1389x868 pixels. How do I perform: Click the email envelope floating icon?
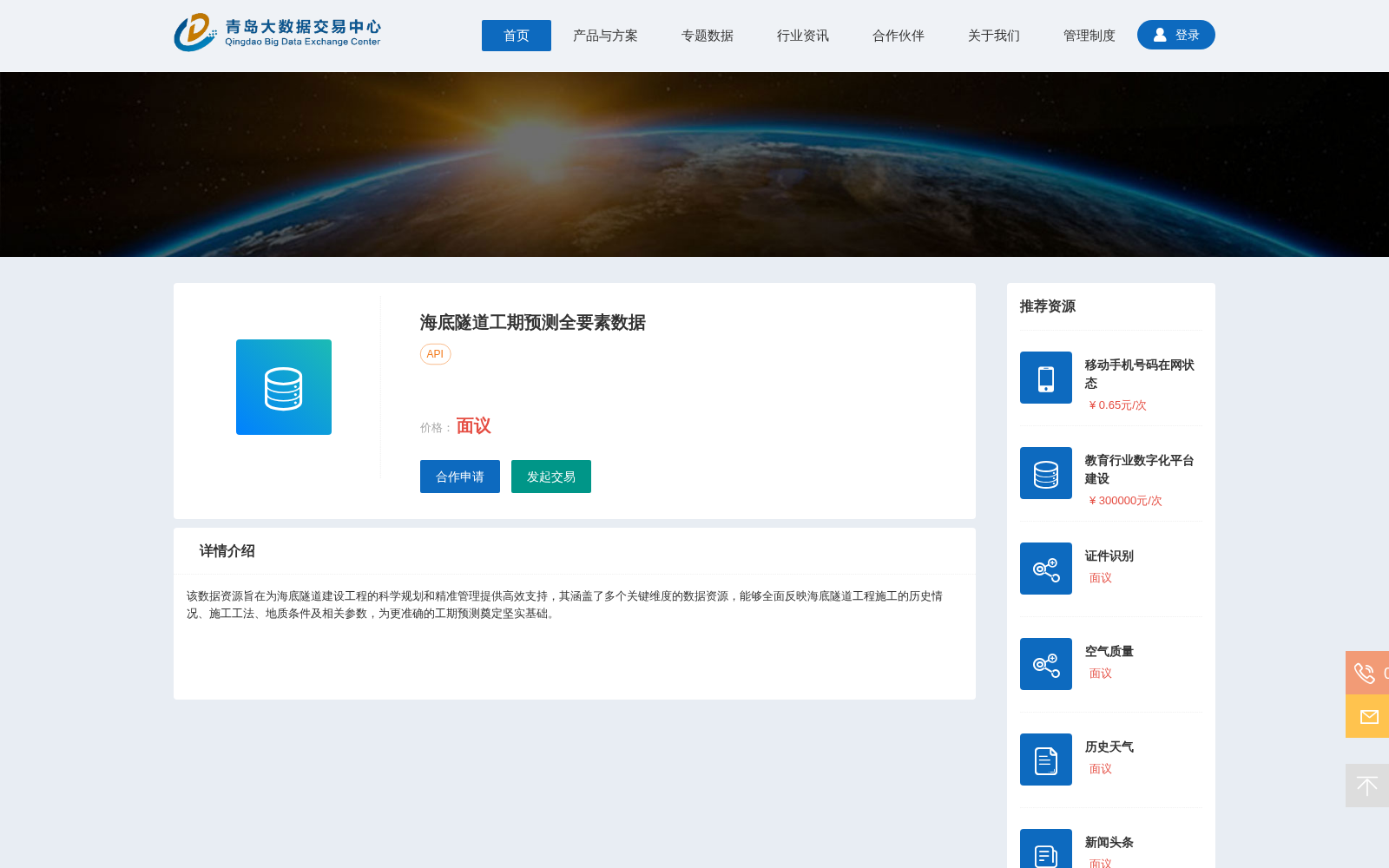tap(1367, 716)
